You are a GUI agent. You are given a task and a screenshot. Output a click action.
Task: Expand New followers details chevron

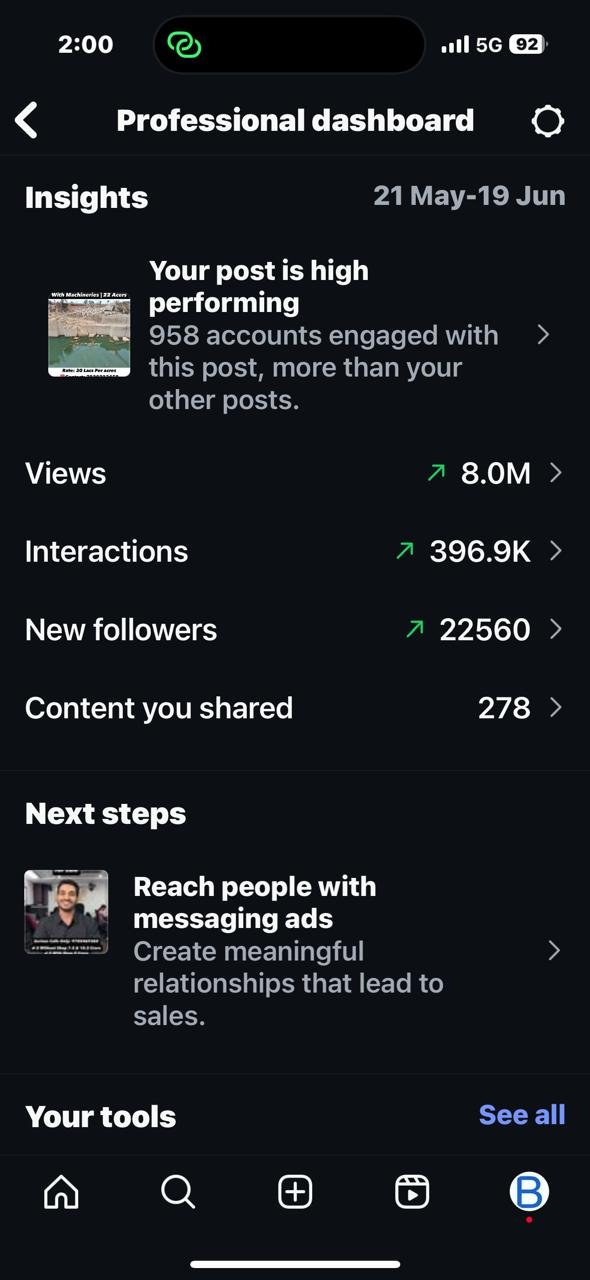click(556, 629)
